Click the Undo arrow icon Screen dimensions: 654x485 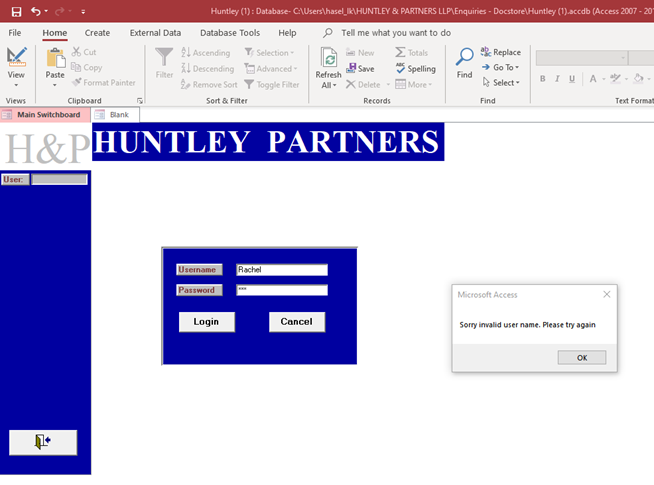35,11
